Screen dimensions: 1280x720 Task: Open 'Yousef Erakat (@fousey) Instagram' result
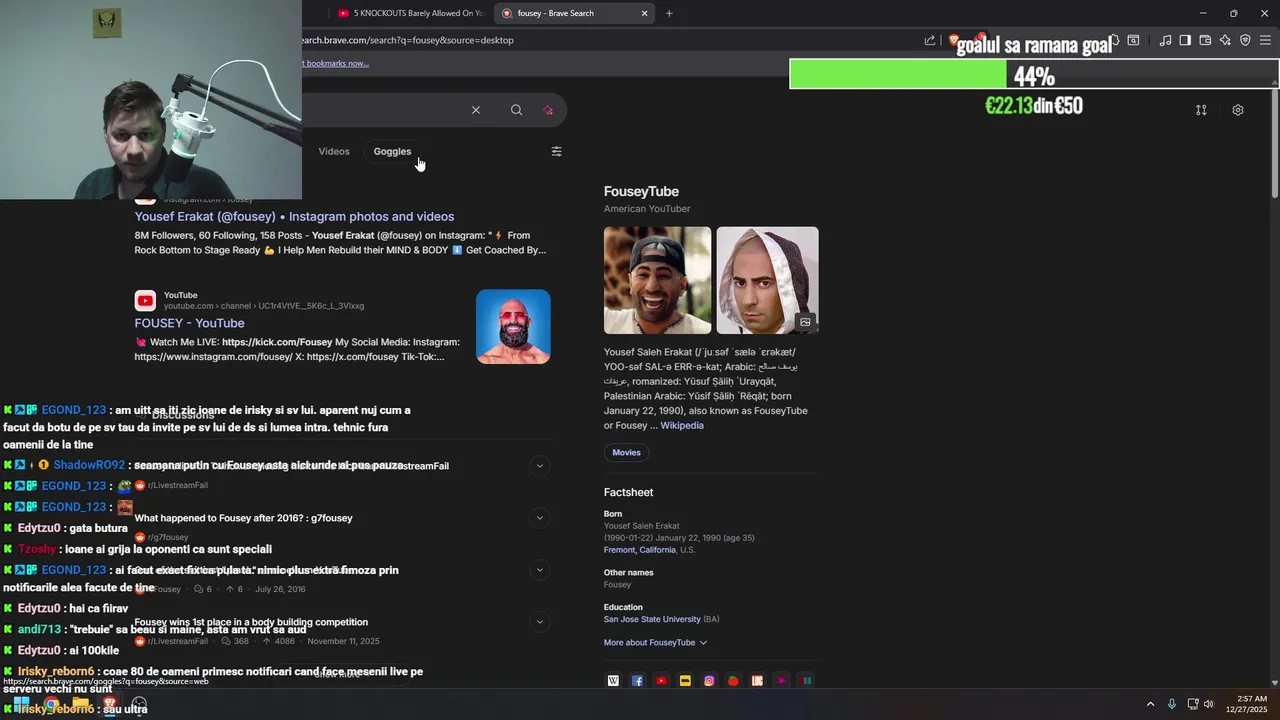tap(294, 217)
